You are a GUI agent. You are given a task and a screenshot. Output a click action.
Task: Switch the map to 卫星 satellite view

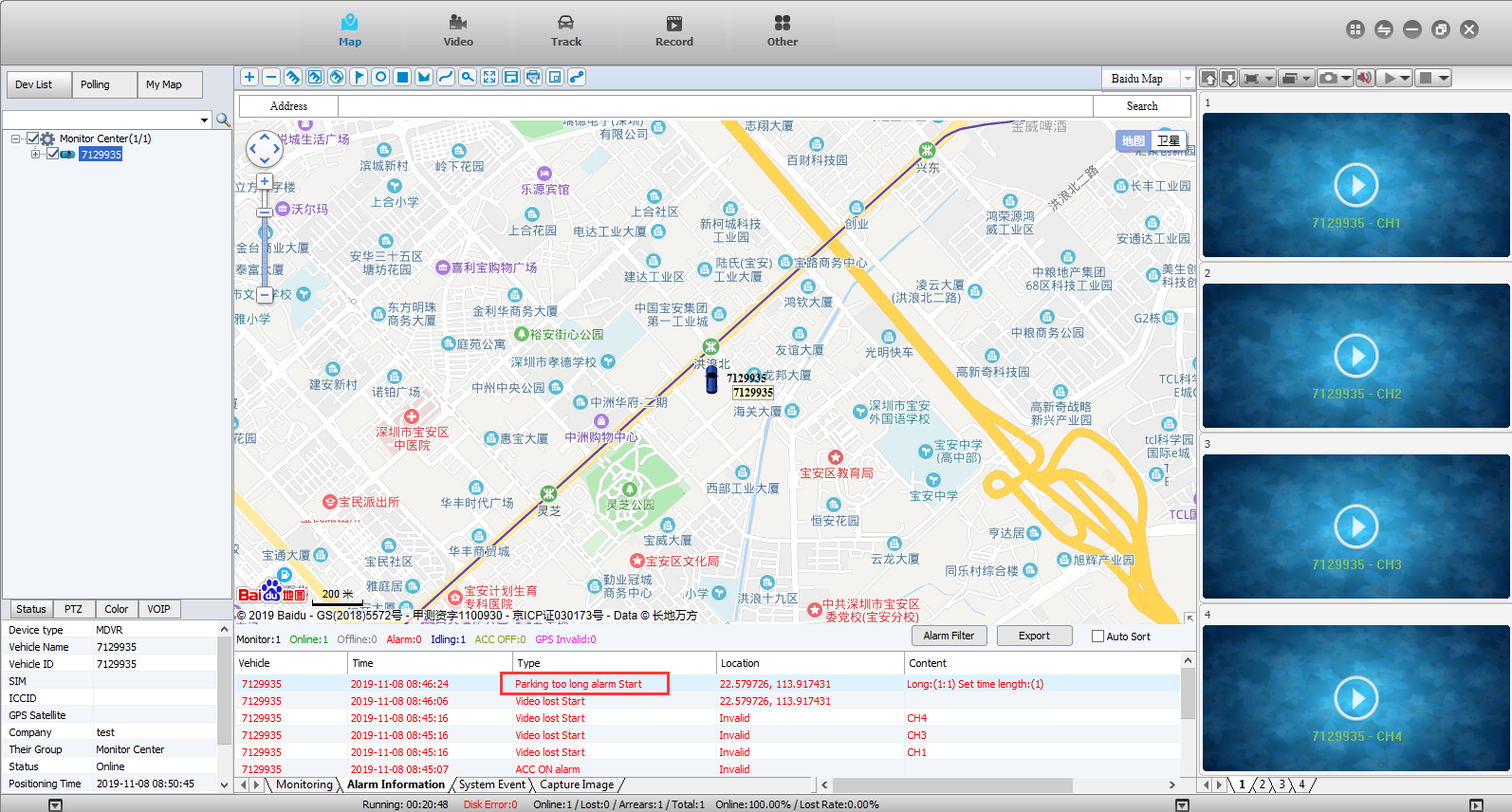pos(1169,140)
